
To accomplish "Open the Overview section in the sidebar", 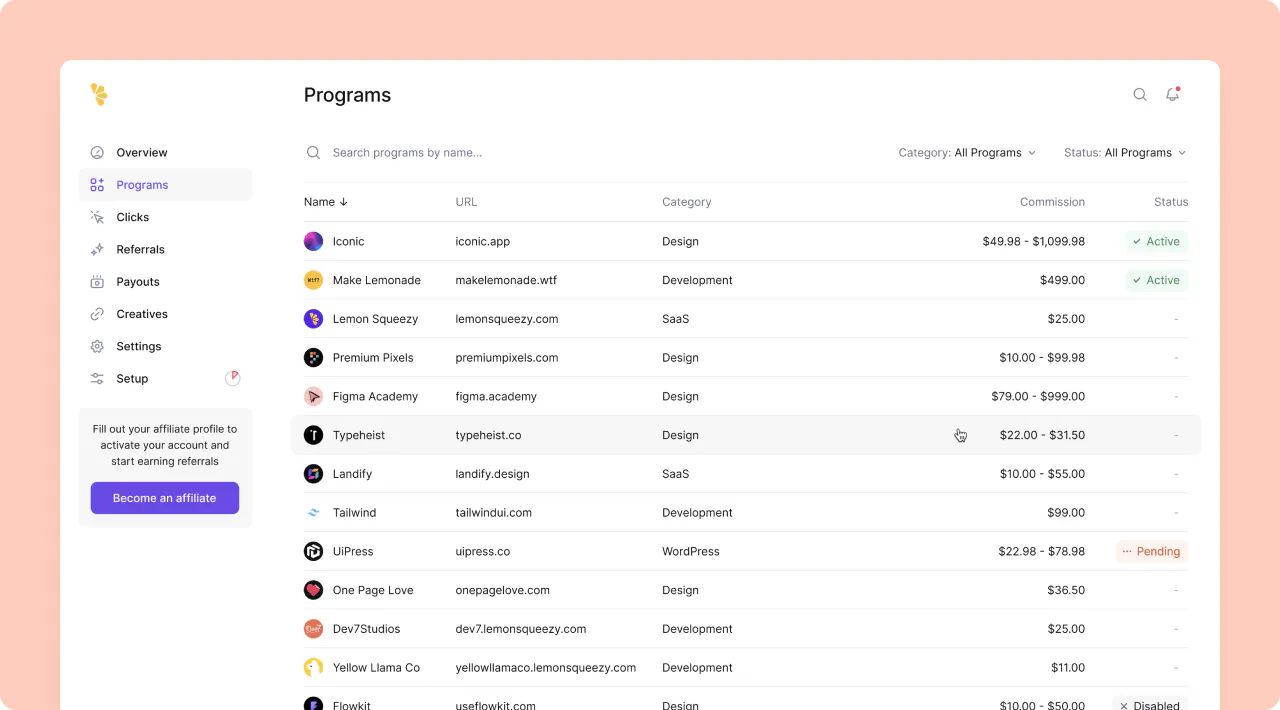I will coord(140,152).
